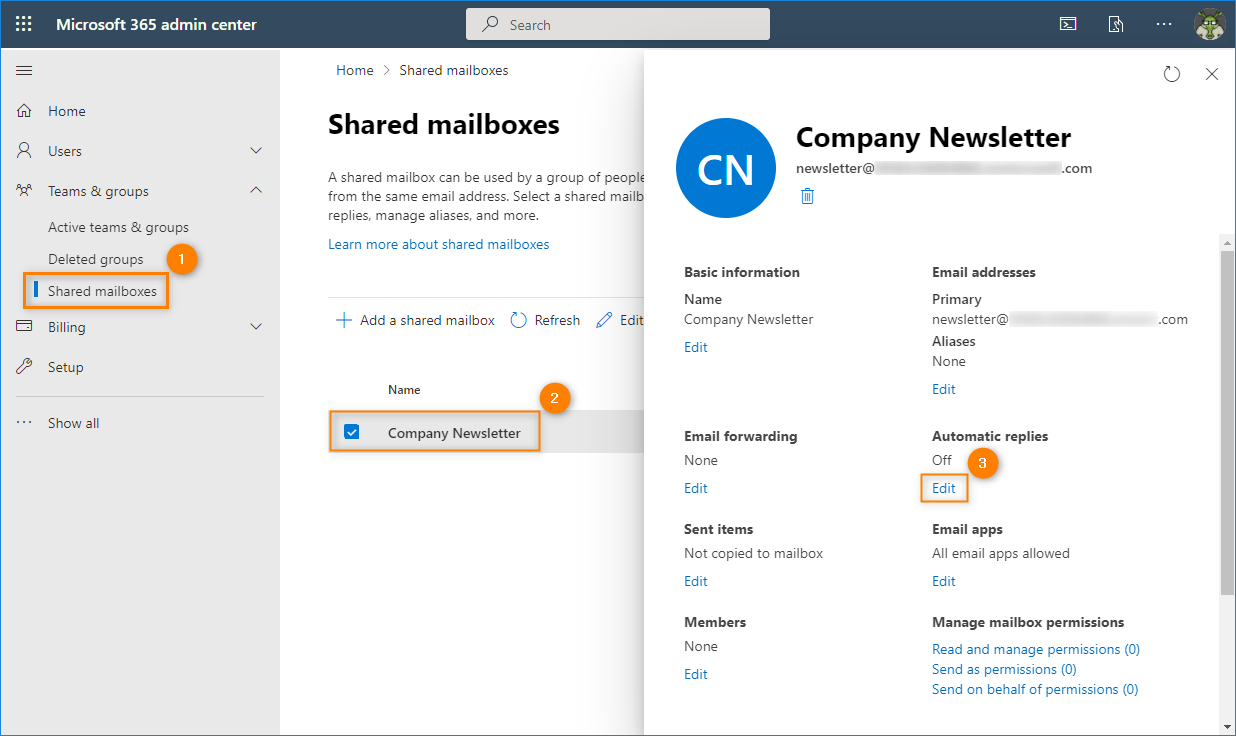The height and width of the screenshot is (736, 1236).
Task: Go to Home in the sidebar
Action: [67, 111]
